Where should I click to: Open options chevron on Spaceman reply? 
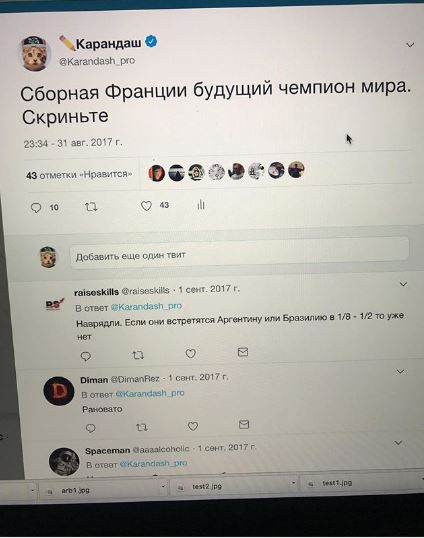pyautogui.click(x=398, y=443)
